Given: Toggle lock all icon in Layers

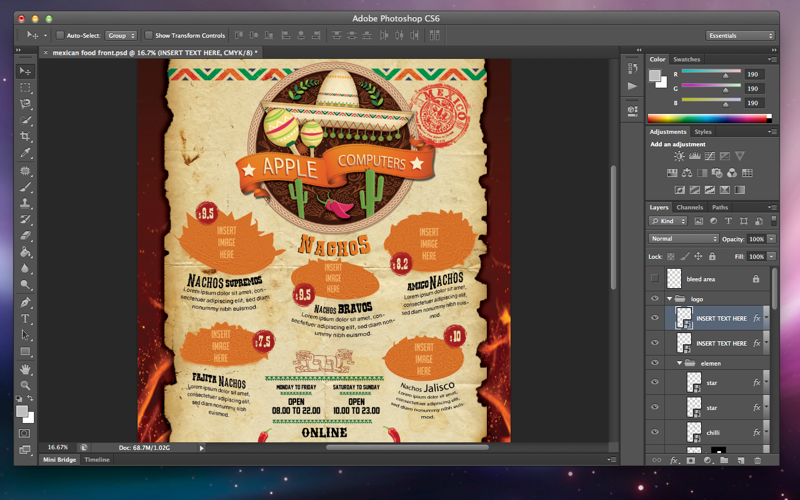Looking at the screenshot, I should click(712, 257).
